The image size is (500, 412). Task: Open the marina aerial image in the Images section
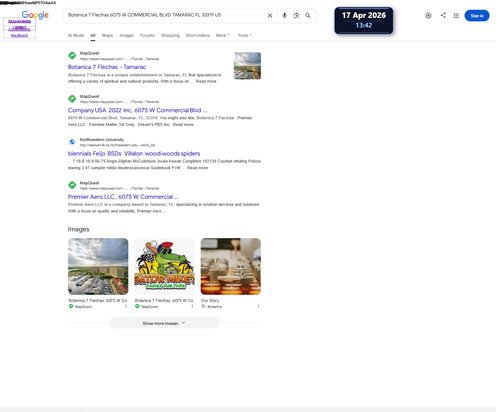tap(98, 266)
